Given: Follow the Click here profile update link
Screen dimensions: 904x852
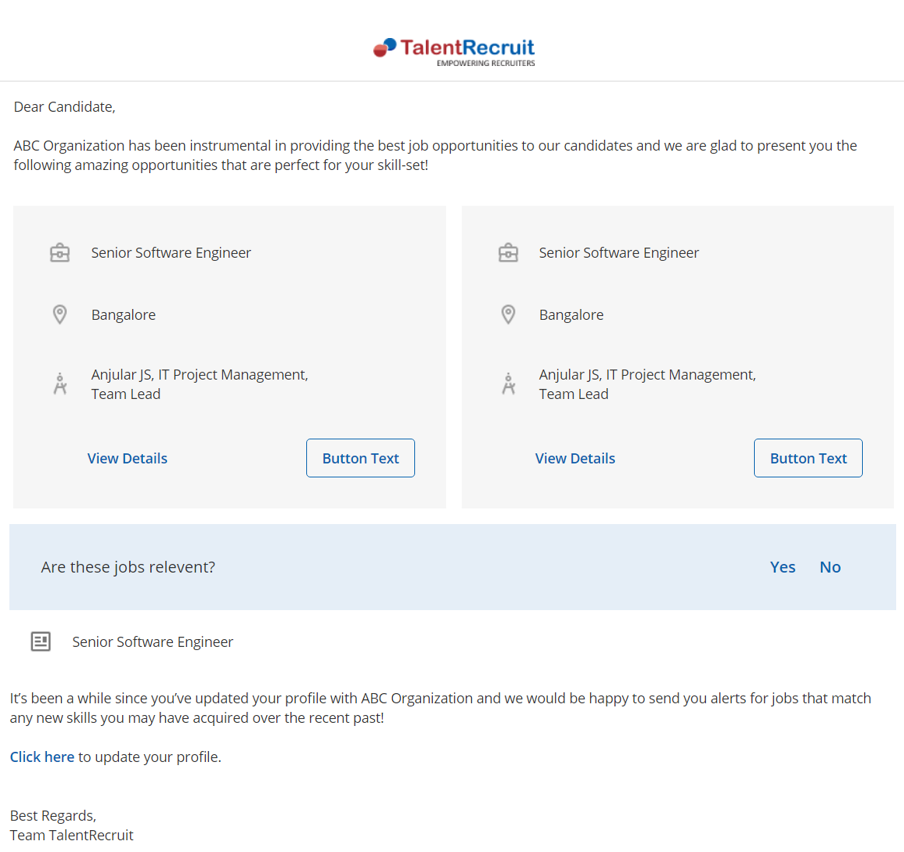Looking at the screenshot, I should pos(42,757).
